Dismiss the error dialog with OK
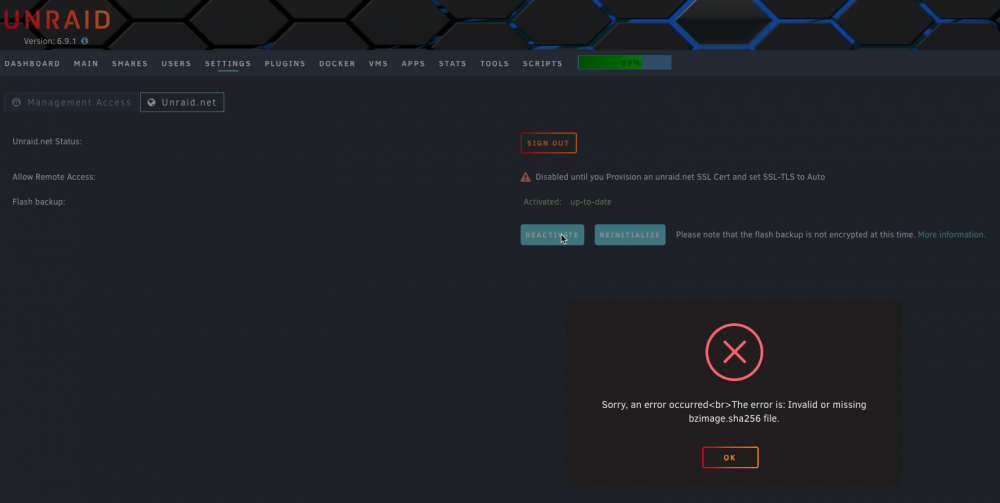The height and width of the screenshot is (503, 1000). tap(730, 458)
